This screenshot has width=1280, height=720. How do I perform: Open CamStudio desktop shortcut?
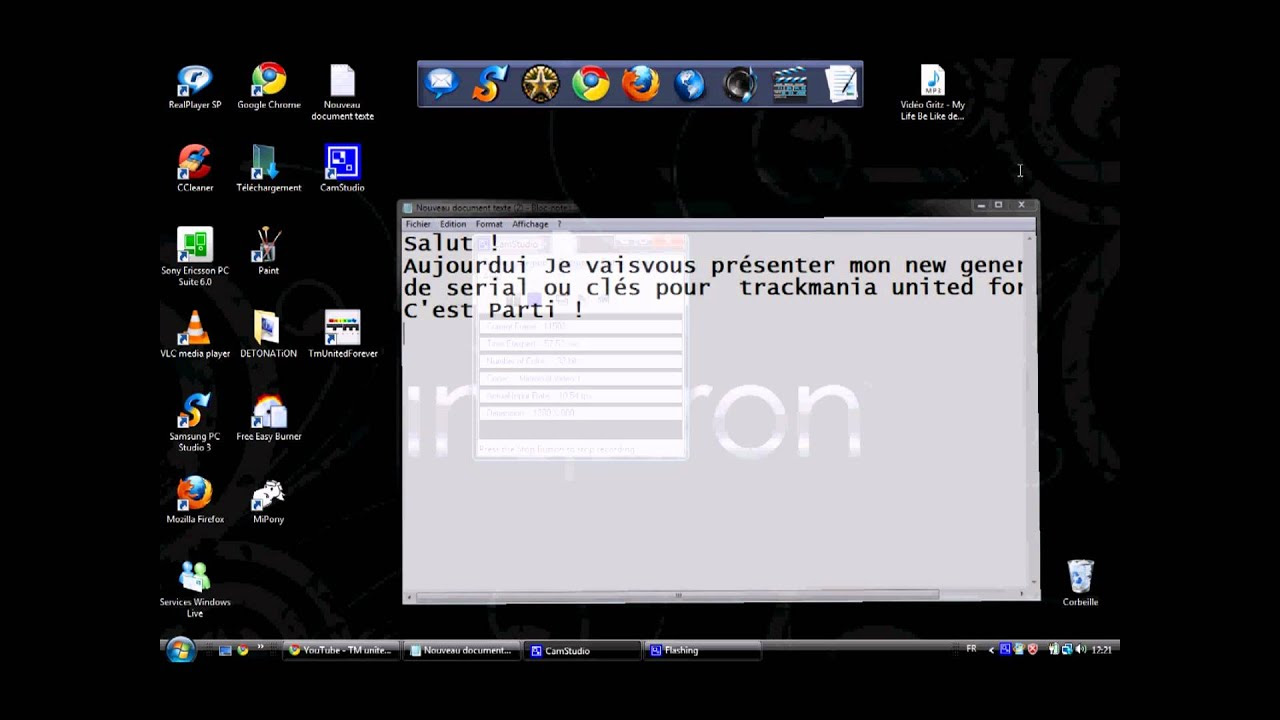342,169
